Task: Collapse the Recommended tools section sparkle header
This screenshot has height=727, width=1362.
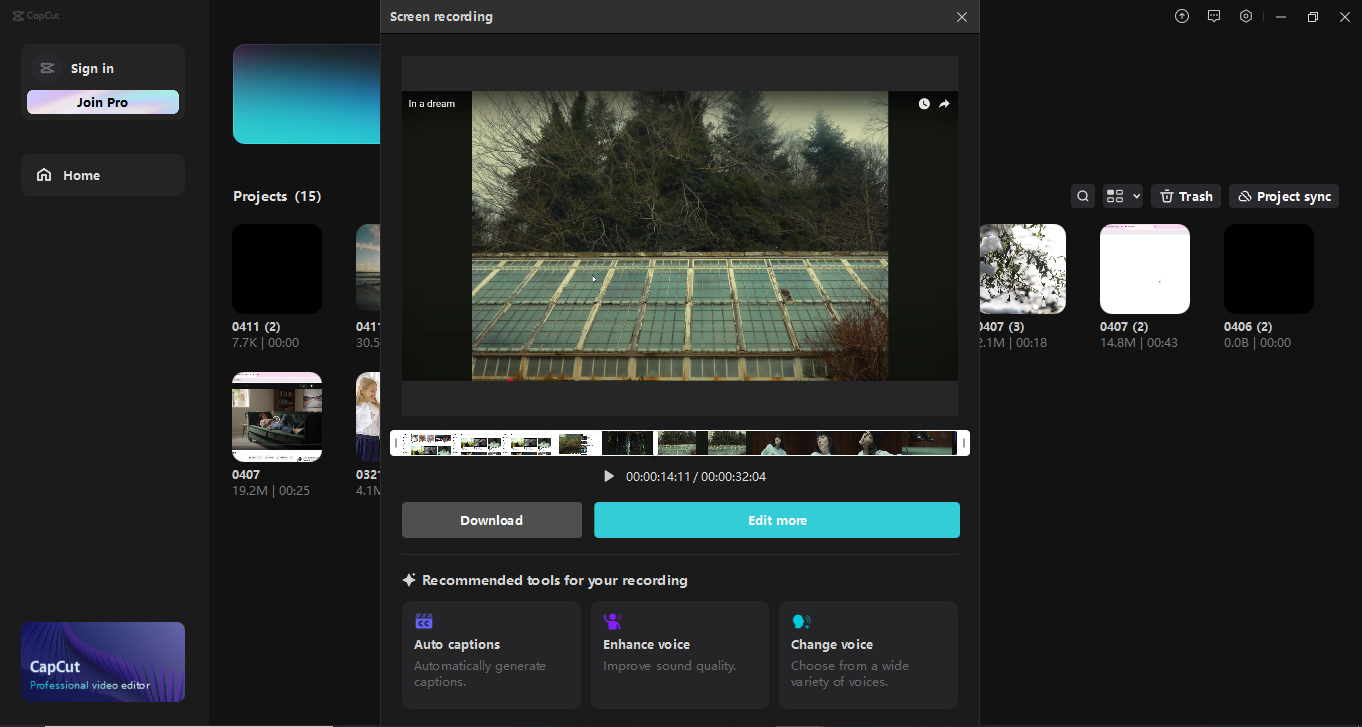Action: coord(409,579)
